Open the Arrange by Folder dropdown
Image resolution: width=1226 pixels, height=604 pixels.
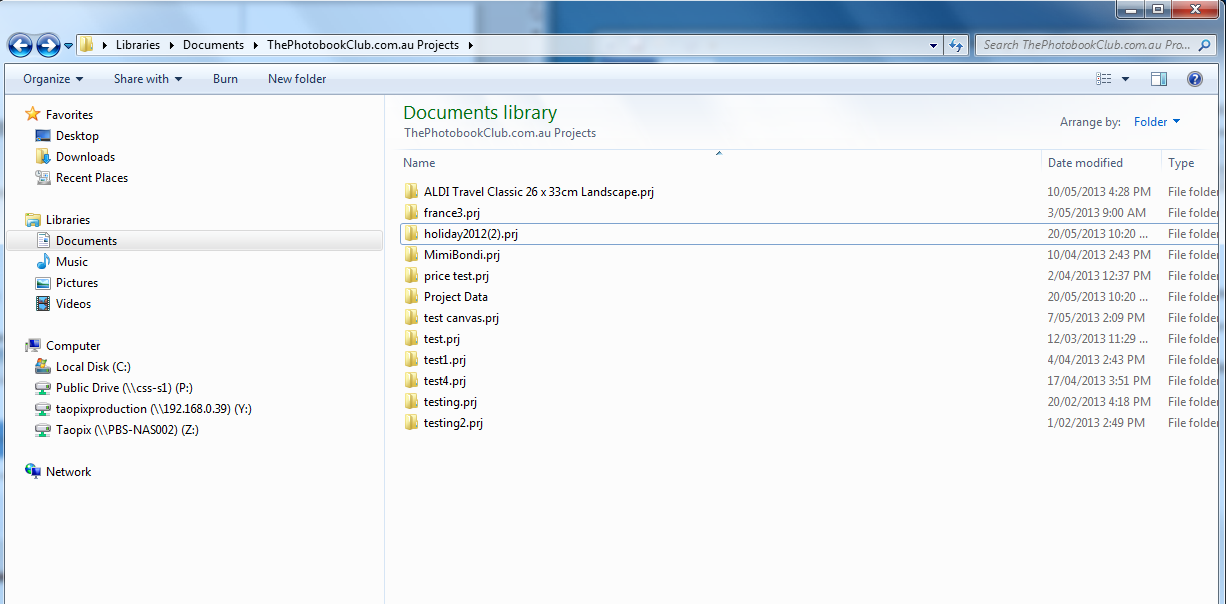(x=1157, y=122)
